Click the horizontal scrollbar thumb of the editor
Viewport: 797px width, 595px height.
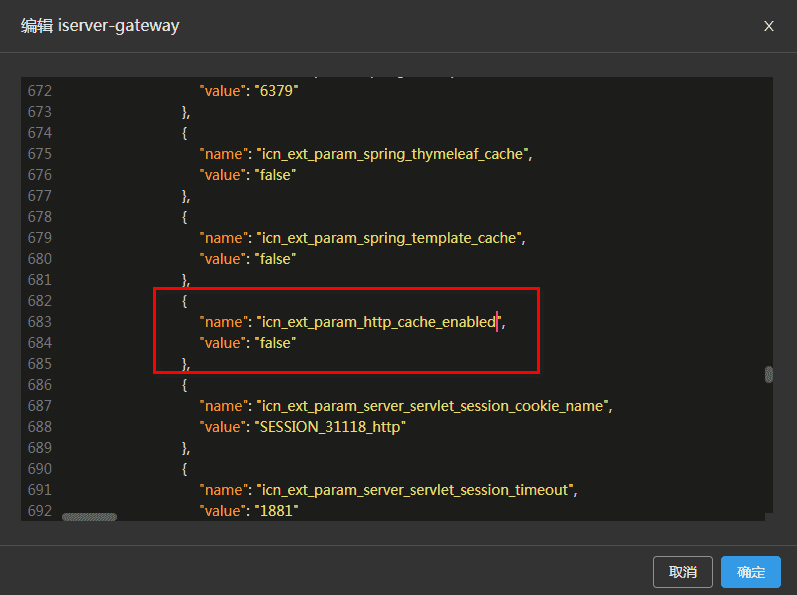[89, 517]
